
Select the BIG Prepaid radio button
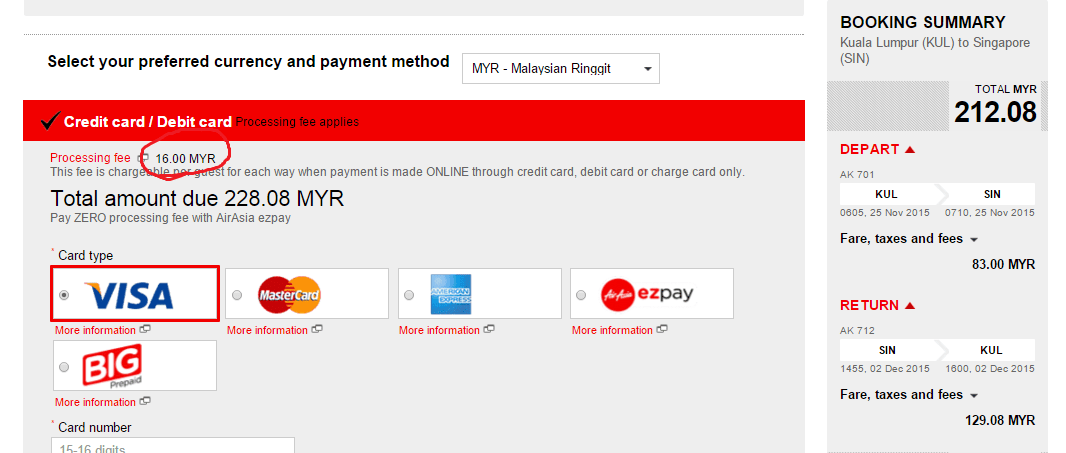click(64, 367)
